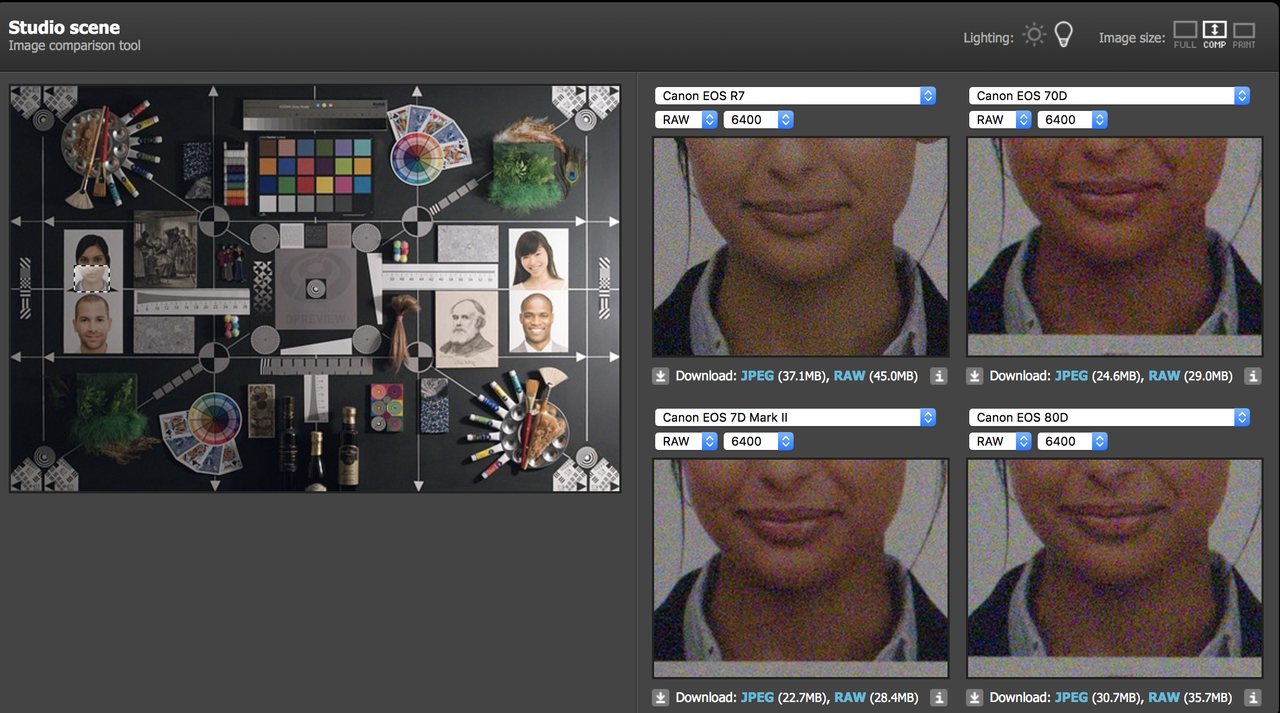
Task: Show info icon for EOS 80D image
Action: (x=1252, y=697)
